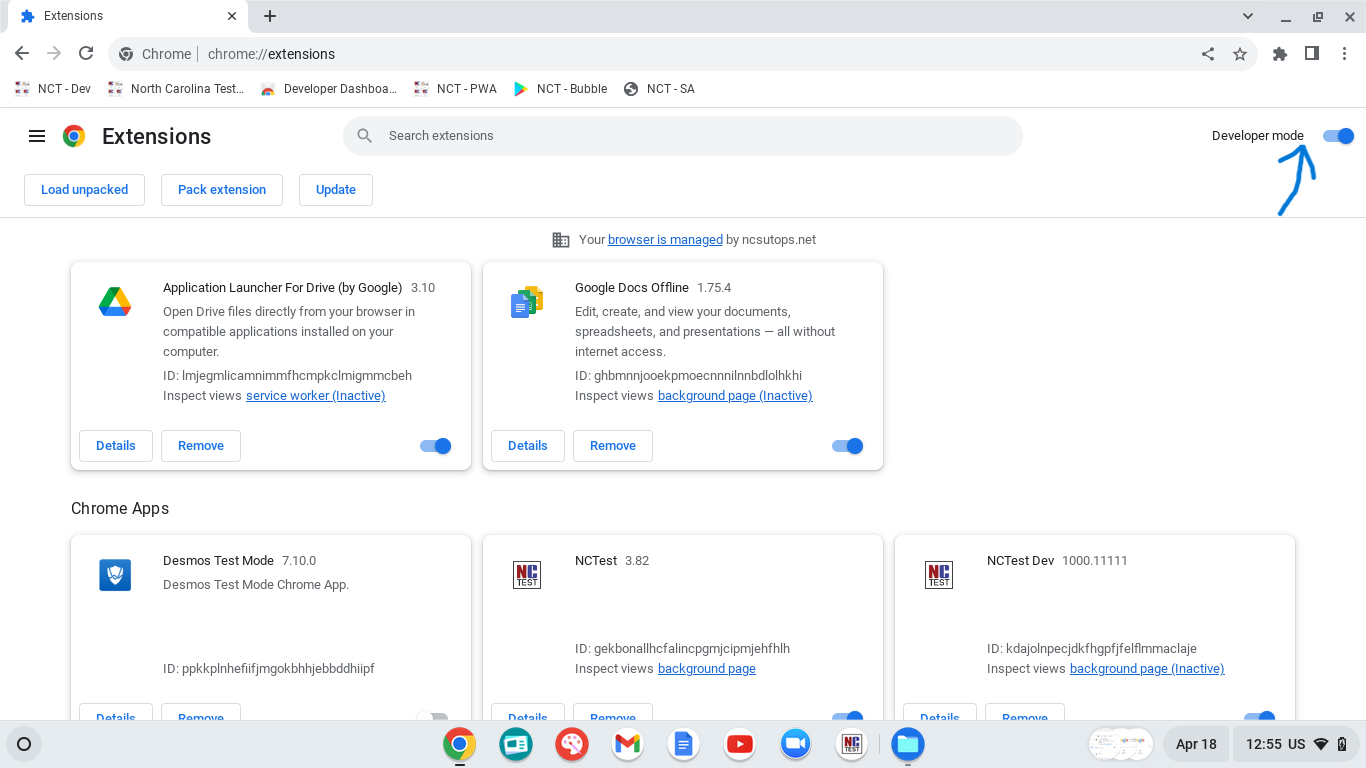Open NCT - Bubble bookmark

(560, 89)
